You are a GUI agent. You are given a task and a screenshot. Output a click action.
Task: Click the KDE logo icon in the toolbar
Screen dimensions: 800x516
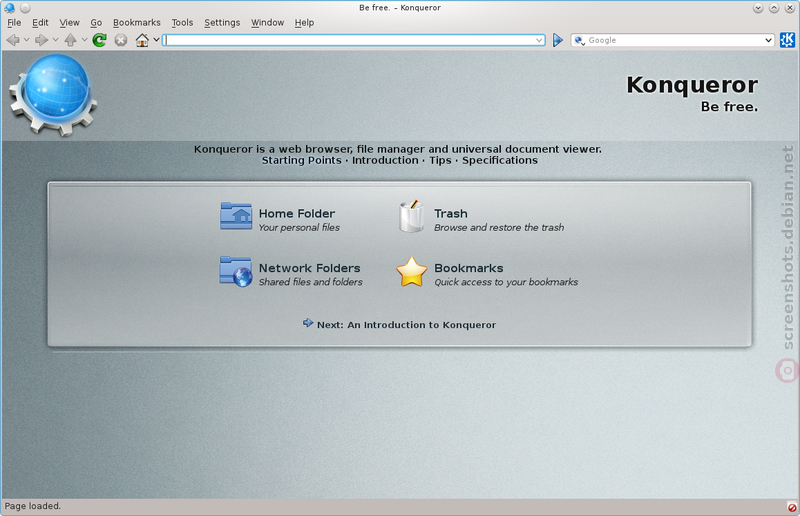(787, 40)
